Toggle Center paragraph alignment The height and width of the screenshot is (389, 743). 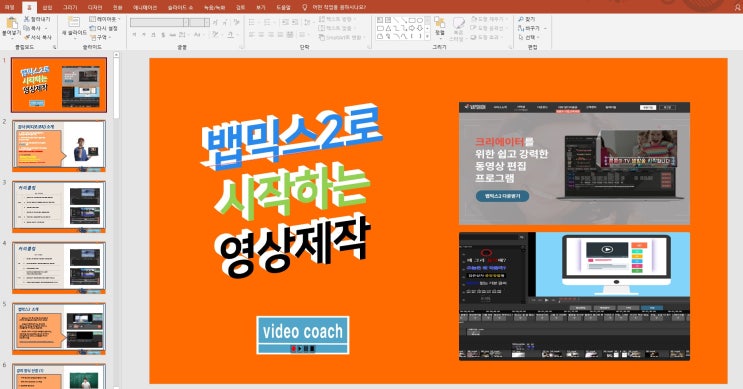click(261, 35)
